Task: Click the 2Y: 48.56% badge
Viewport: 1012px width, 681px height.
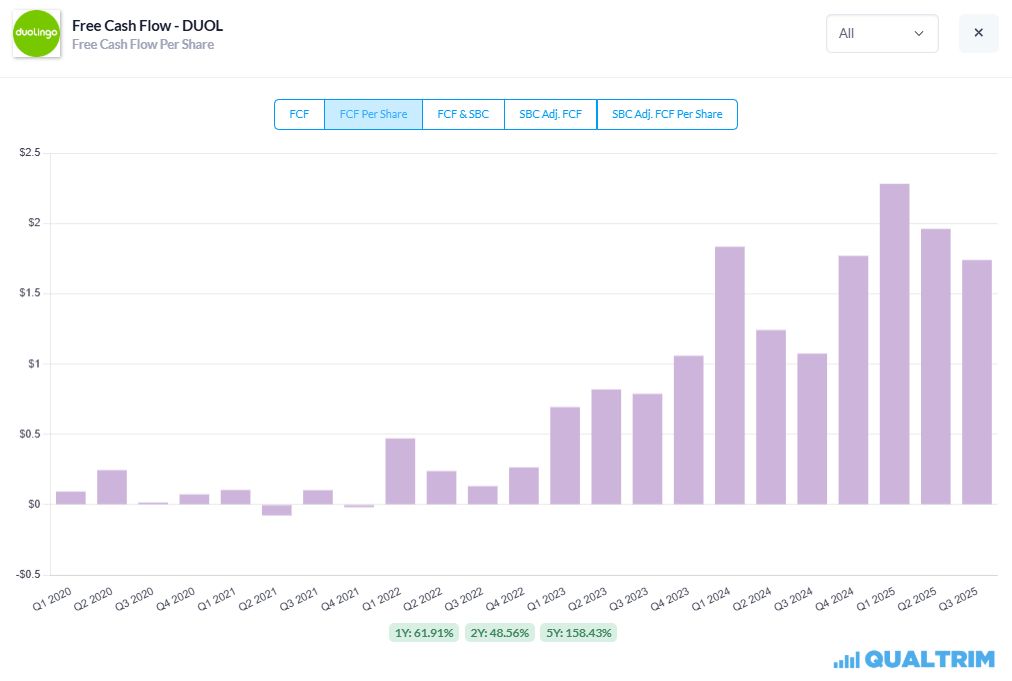Action: [500, 633]
